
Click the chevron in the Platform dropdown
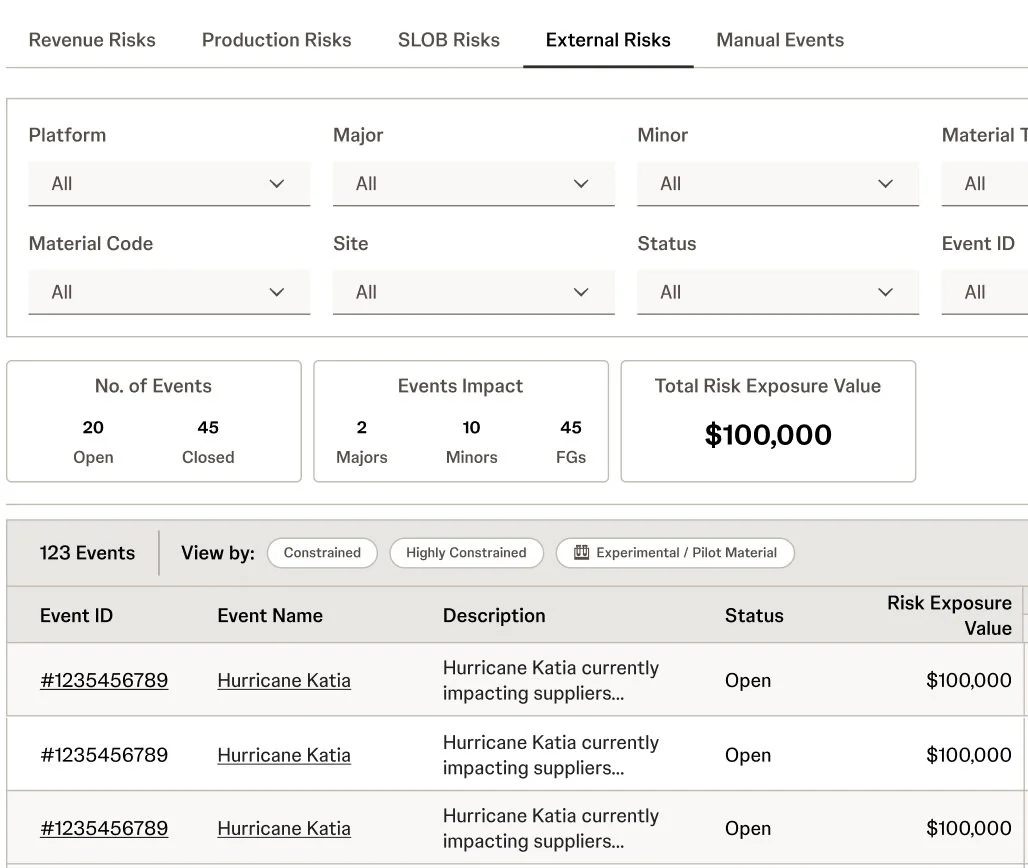277,184
